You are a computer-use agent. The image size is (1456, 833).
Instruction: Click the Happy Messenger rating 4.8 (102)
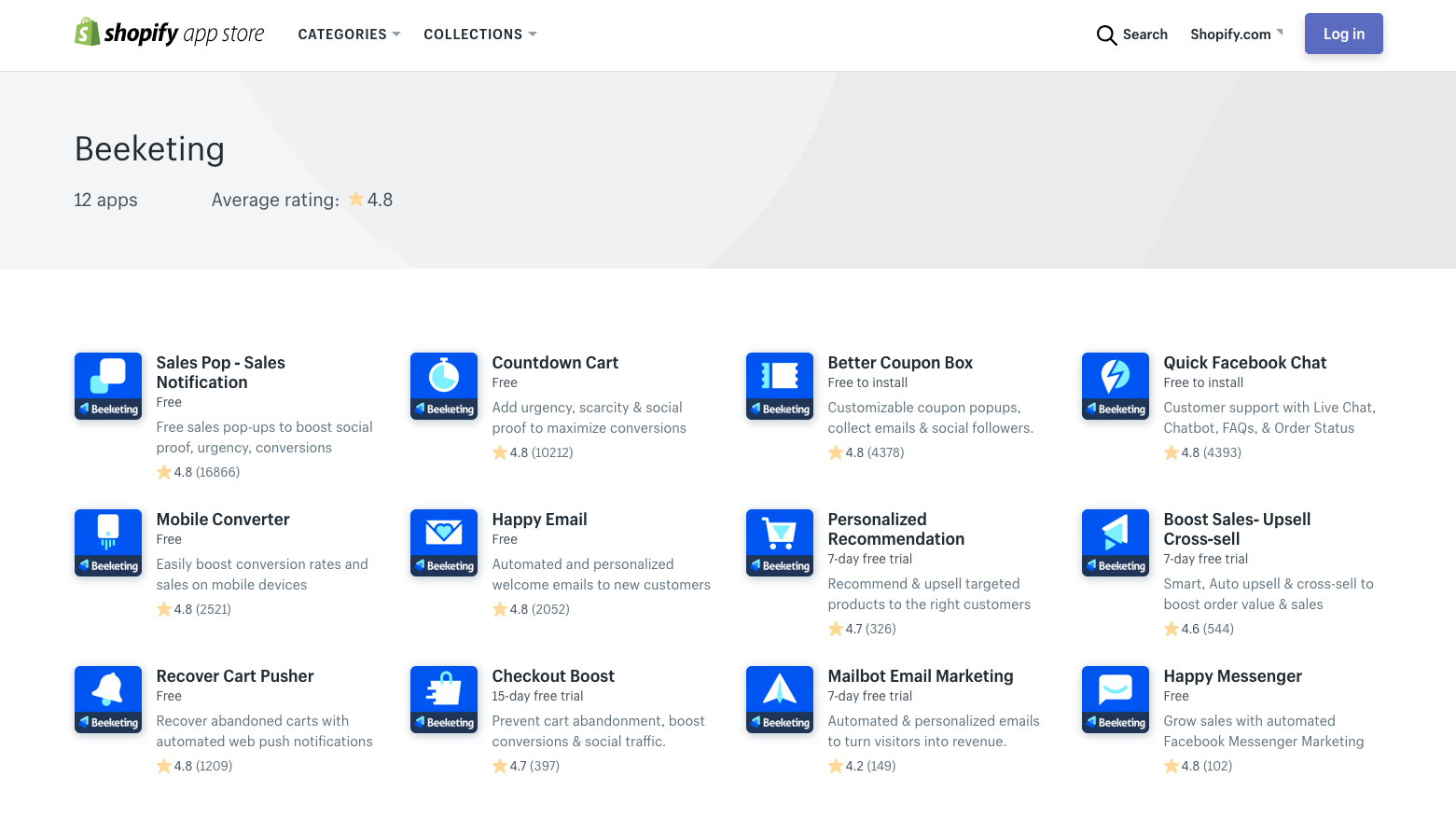coord(1199,766)
